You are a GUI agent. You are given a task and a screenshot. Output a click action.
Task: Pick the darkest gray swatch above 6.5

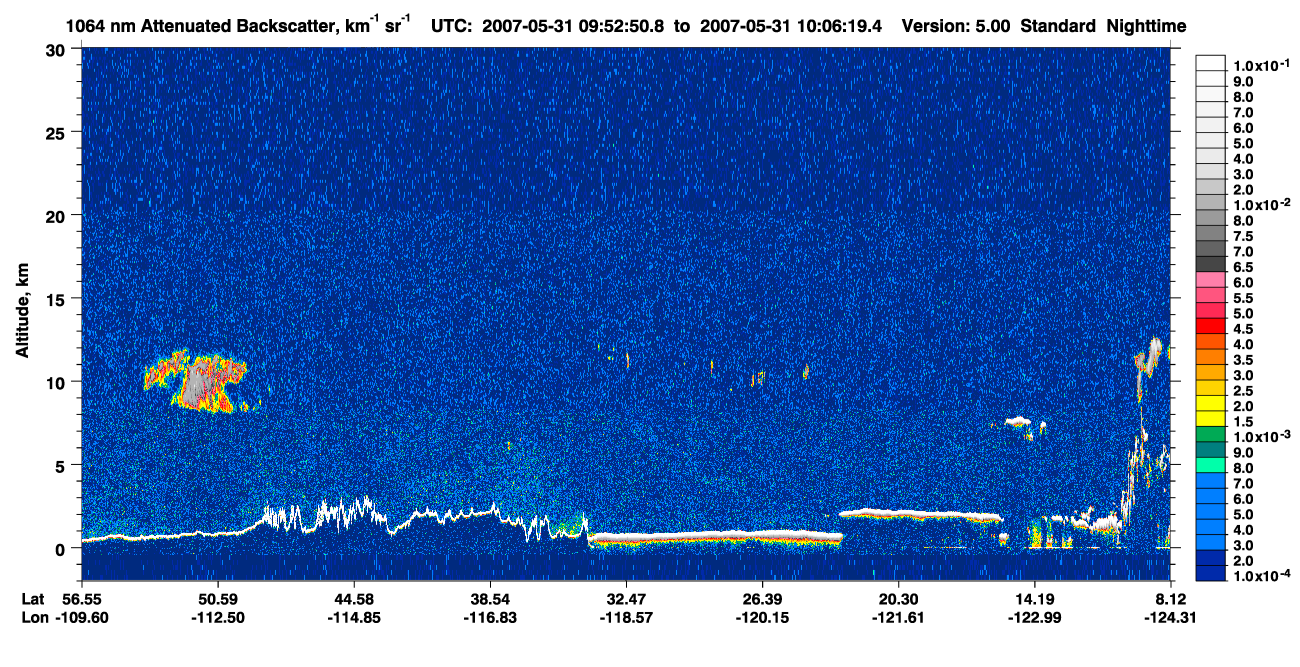(1210, 264)
